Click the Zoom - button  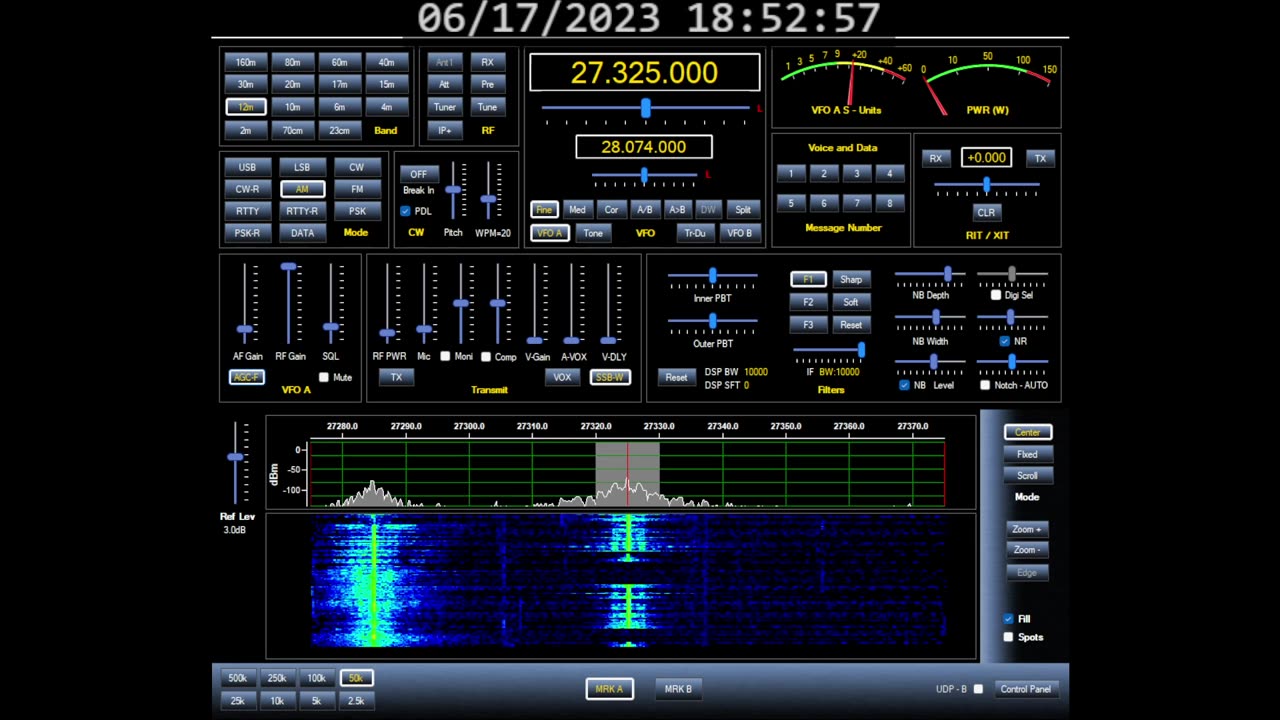point(1027,550)
